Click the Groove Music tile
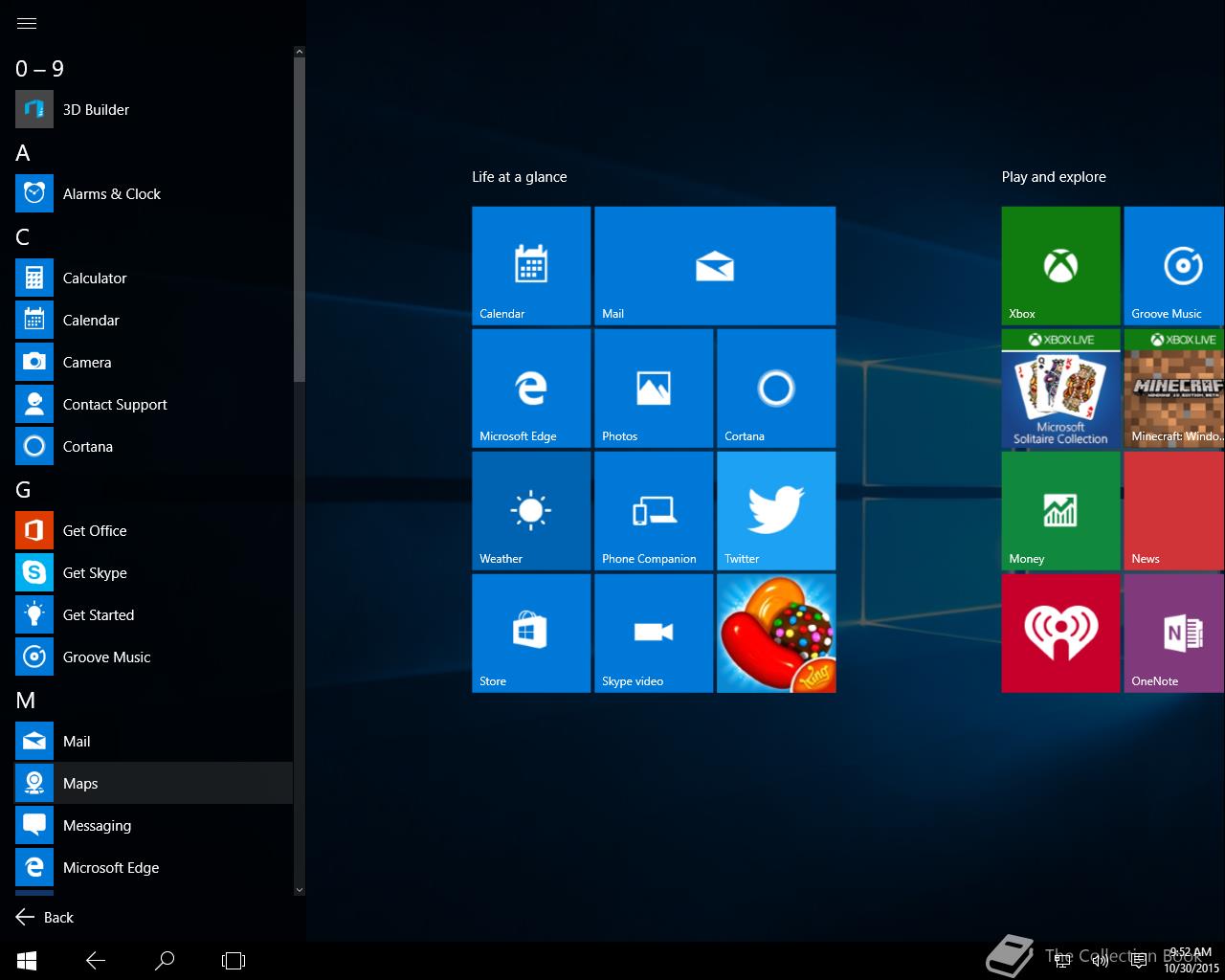Image resolution: width=1225 pixels, height=980 pixels. click(x=1174, y=266)
